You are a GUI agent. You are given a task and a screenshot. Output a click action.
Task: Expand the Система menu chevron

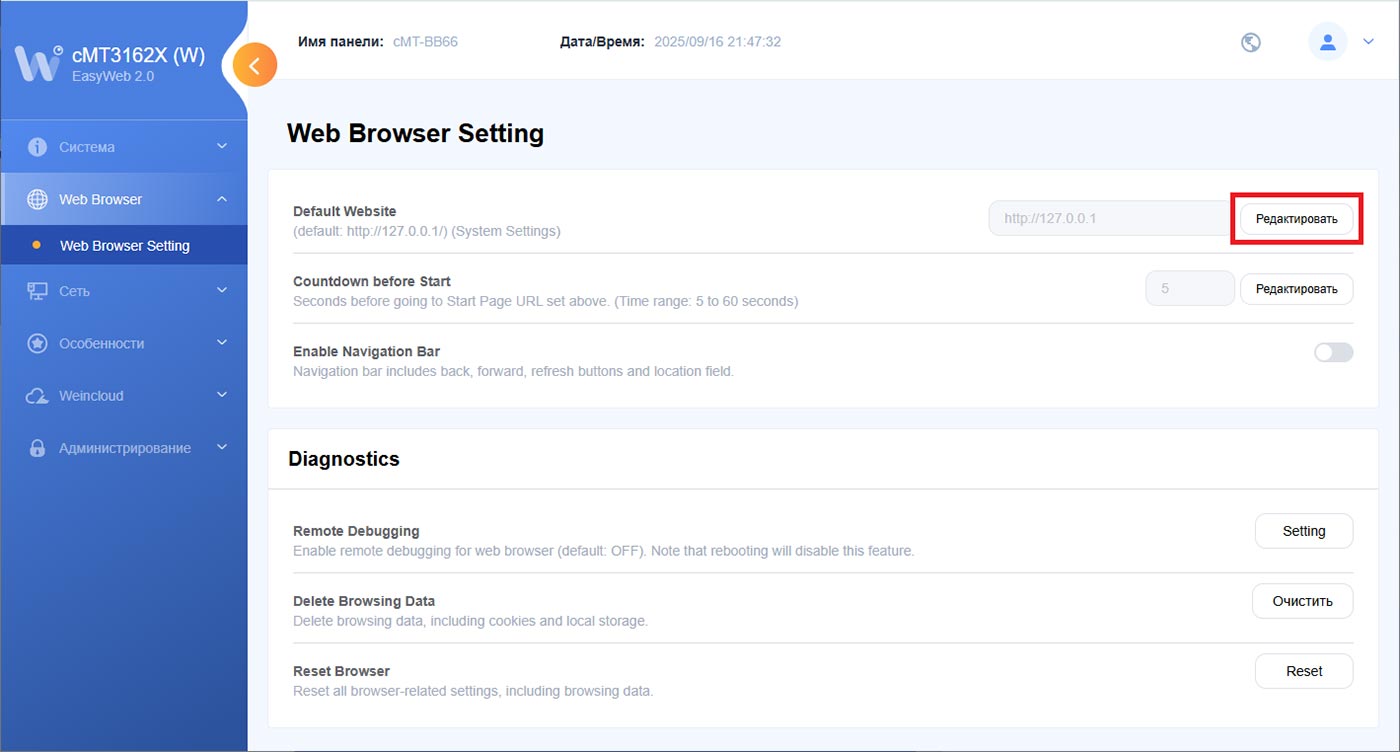[x=222, y=147]
